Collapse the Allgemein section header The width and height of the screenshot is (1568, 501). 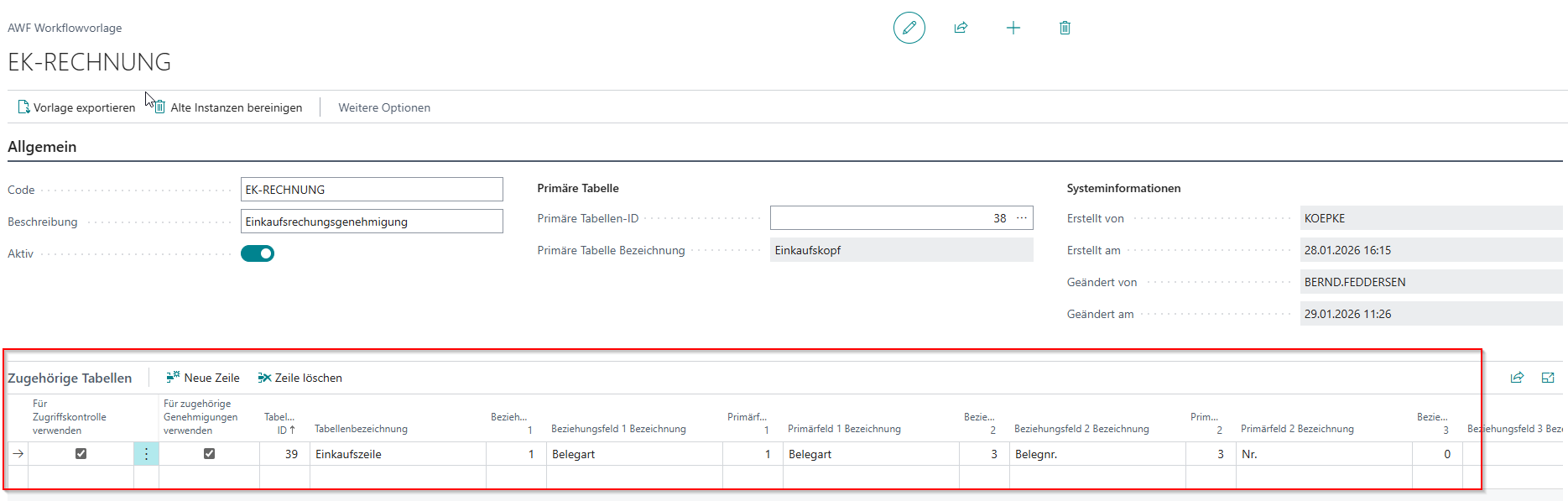pos(42,147)
